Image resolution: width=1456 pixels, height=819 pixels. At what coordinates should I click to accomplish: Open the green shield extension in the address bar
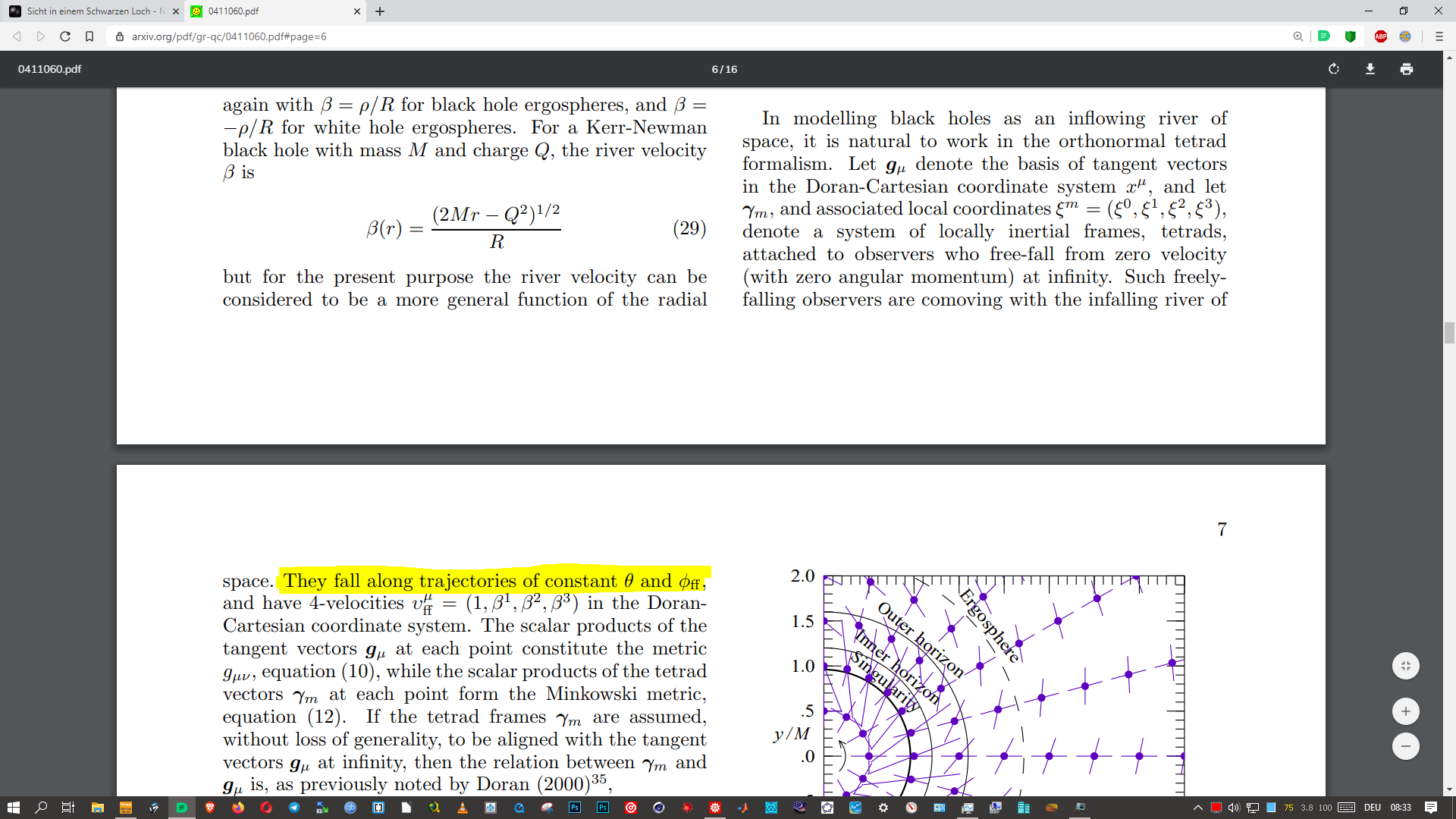(1351, 36)
